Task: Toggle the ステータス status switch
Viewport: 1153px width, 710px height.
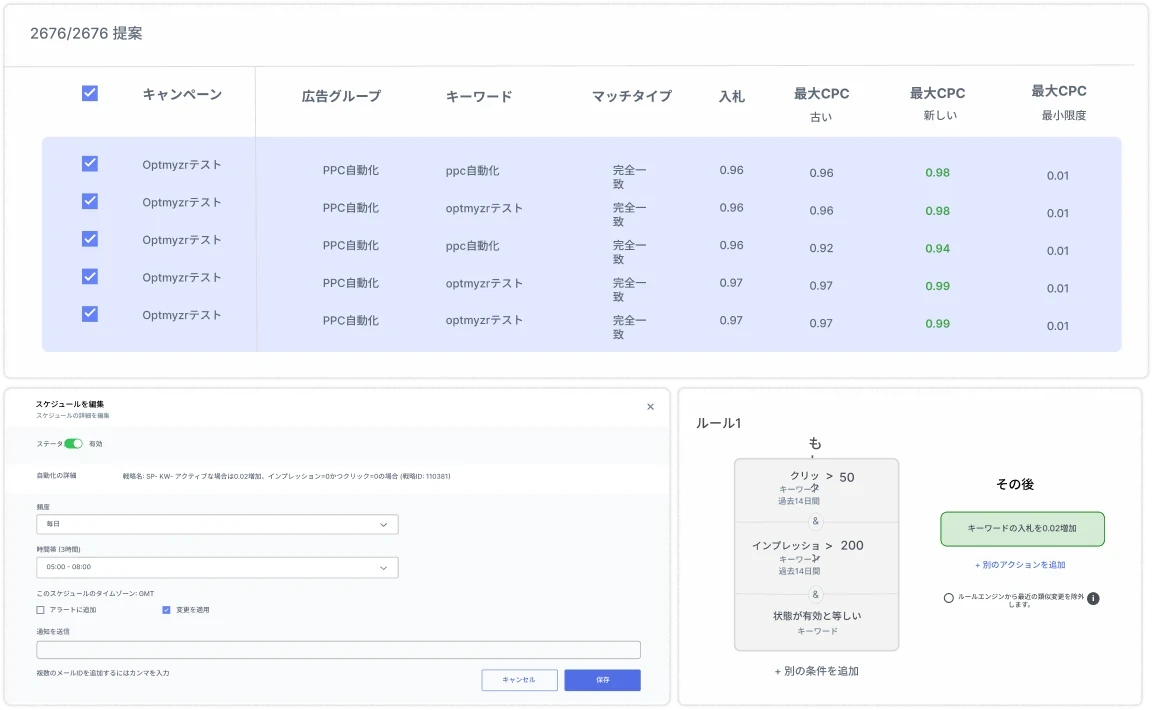Action: coord(74,443)
